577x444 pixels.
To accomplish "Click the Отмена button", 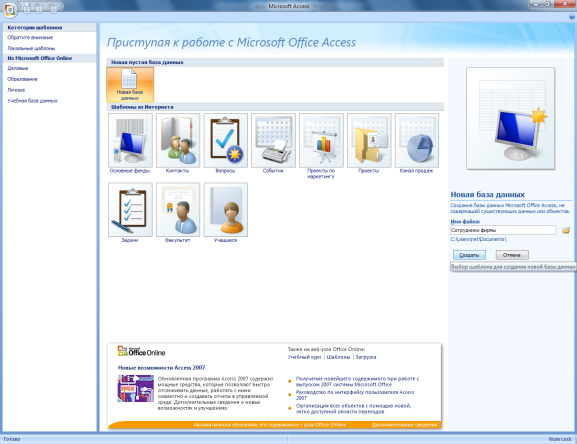I will click(512, 255).
